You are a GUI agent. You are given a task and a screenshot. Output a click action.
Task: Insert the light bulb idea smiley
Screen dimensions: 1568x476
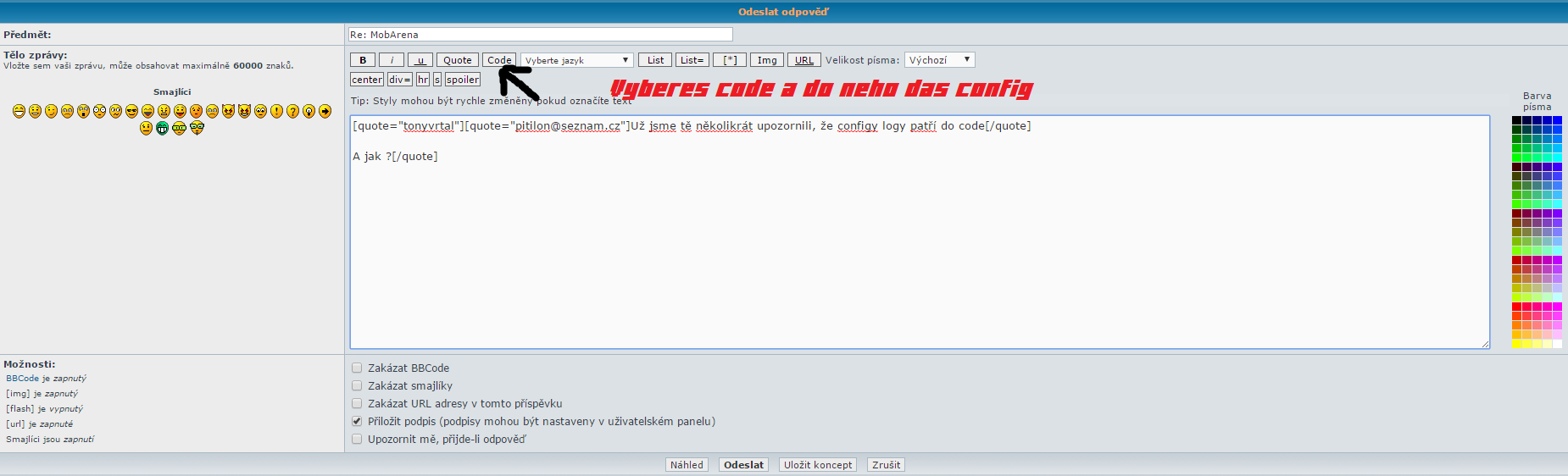tap(309, 111)
